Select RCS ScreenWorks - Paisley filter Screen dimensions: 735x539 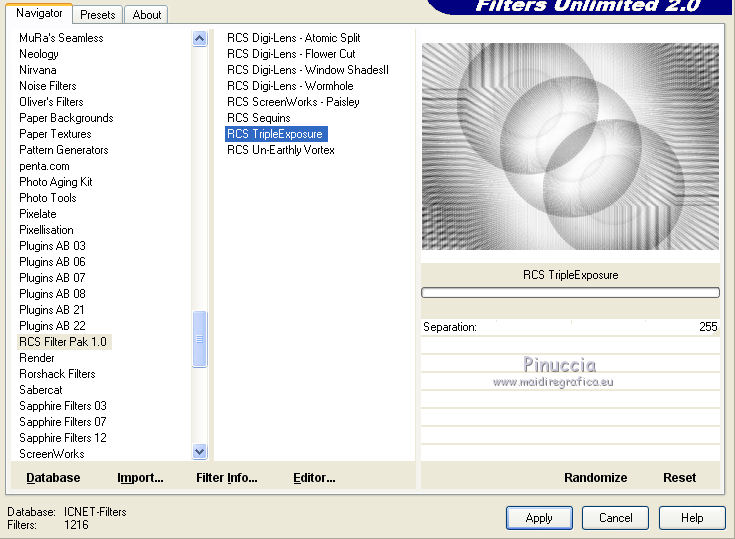293,102
